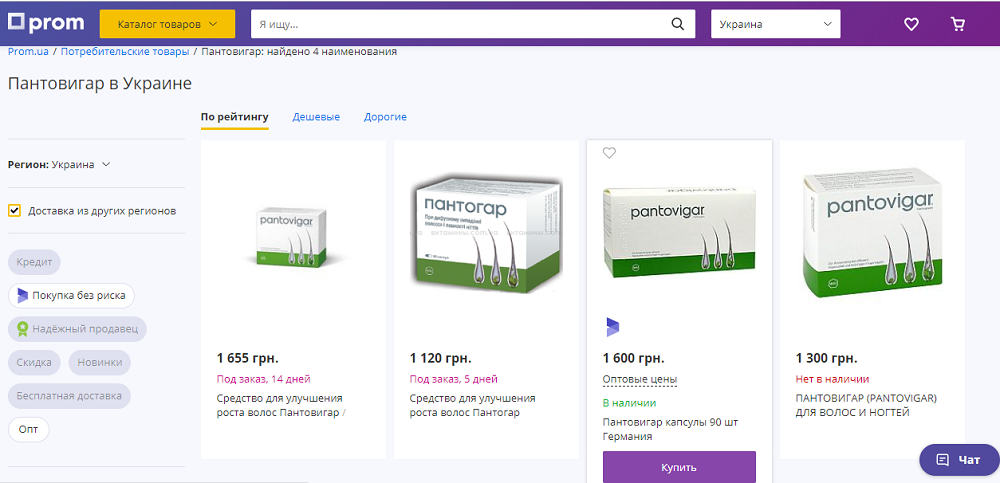Click Под заказ, 5 дней status
This screenshot has height=483, width=1000.
454,379
